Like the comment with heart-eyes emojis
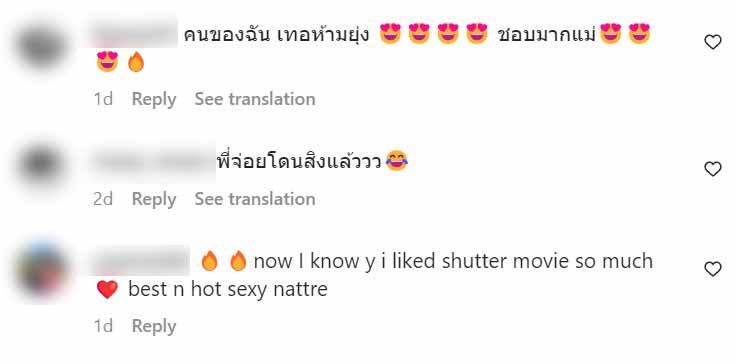The image size is (735, 364). click(712, 42)
